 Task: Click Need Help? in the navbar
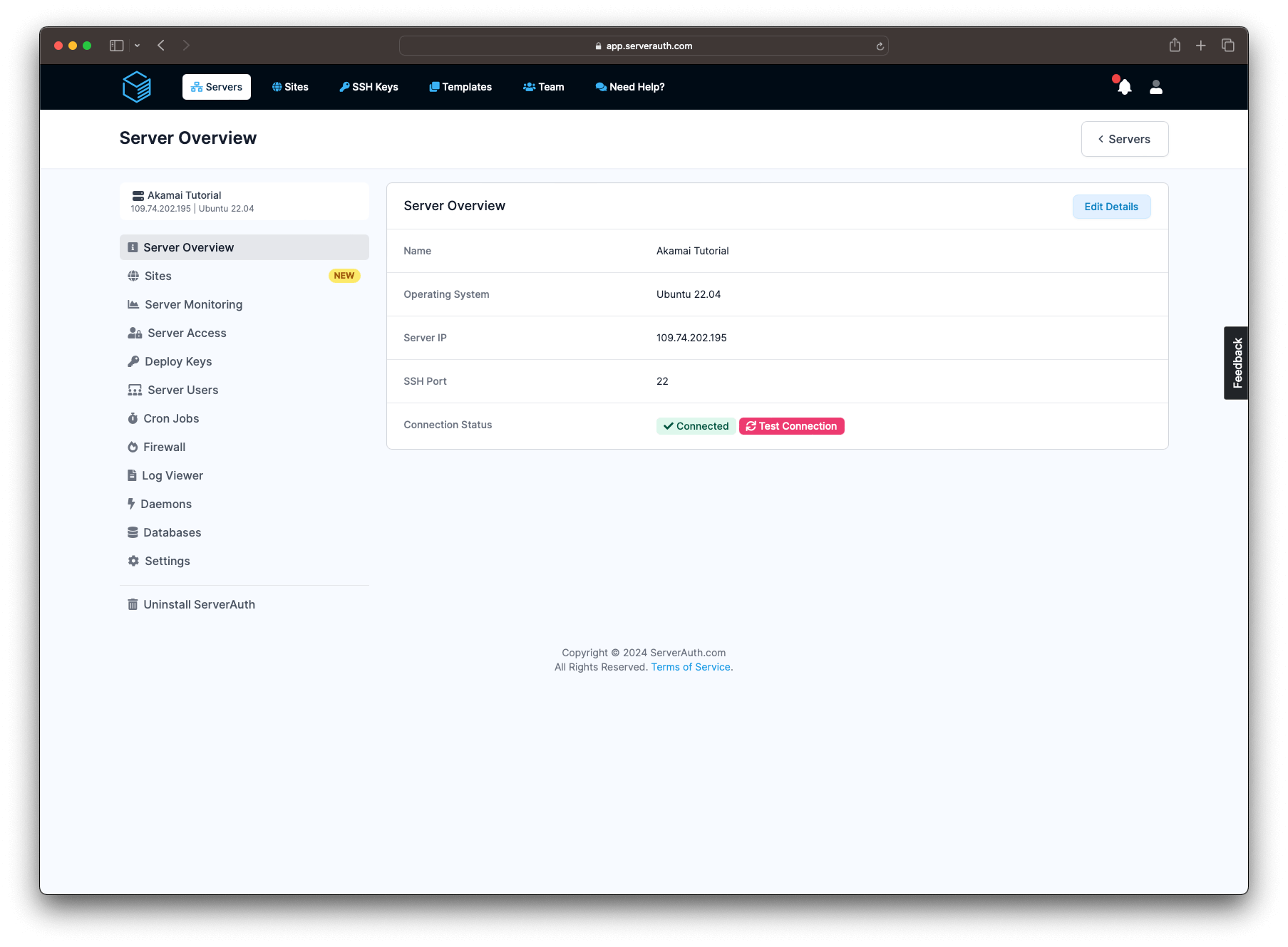coord(630,87)
